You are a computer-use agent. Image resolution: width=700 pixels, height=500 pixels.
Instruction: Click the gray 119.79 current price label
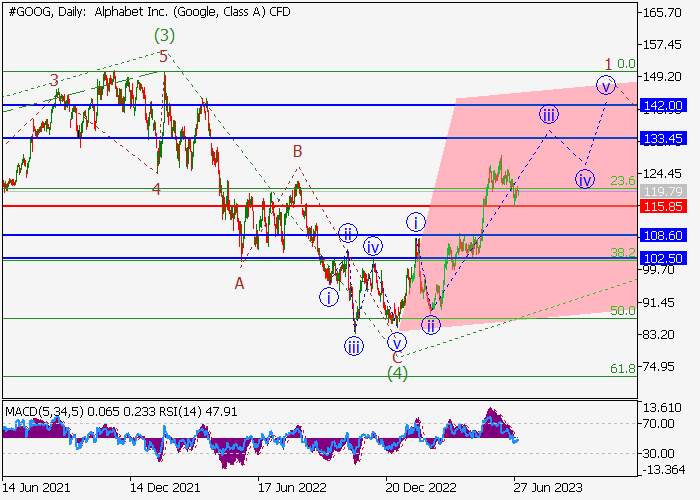click(663, 191)
